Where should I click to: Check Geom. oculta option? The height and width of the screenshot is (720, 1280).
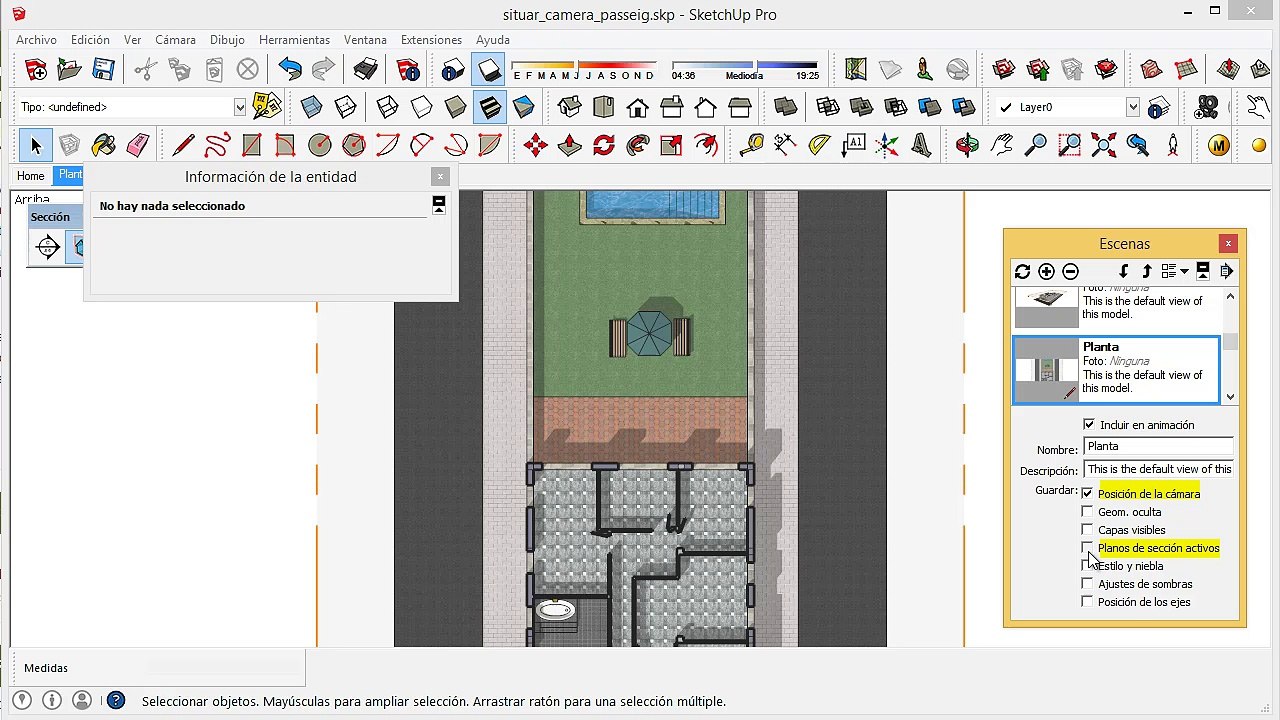pyautogui.click(x=1087, y=512)
